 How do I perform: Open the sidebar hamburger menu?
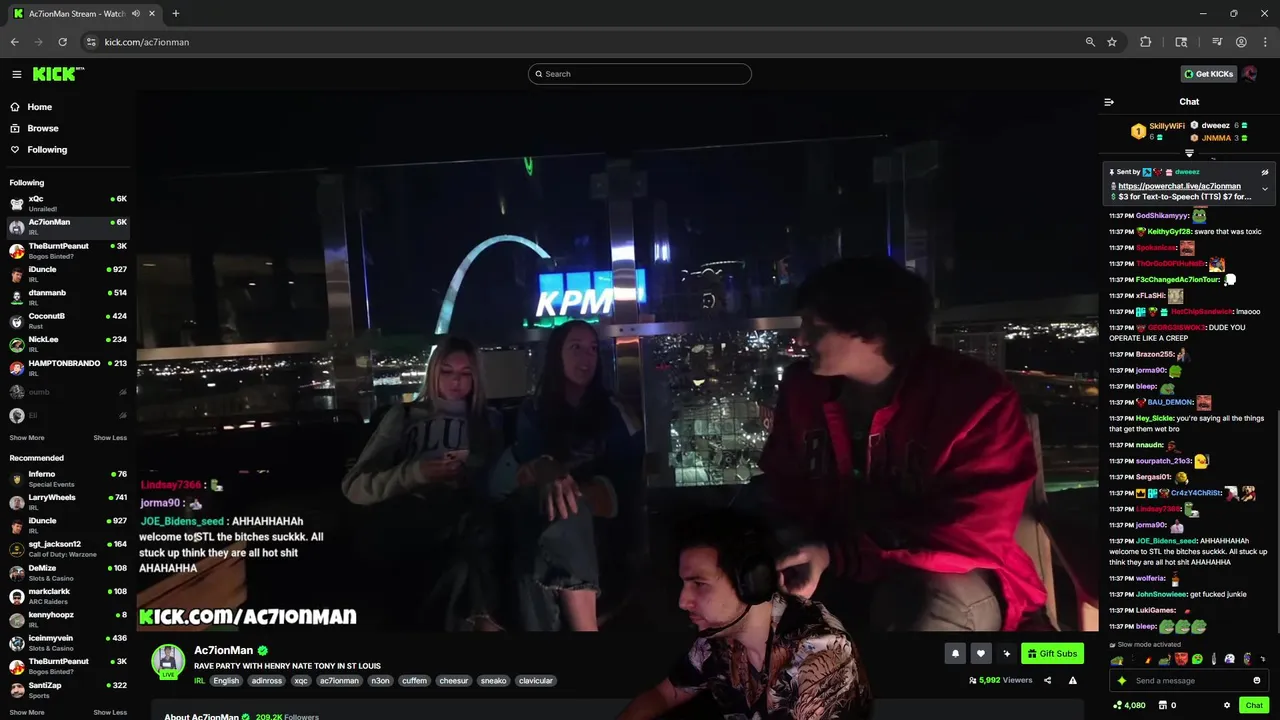[17, 74]
